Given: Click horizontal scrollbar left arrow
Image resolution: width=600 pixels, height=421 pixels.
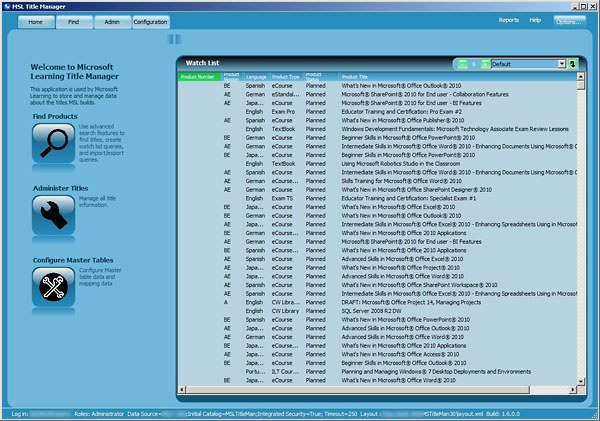Looking at the screenshot, I should [x=182, y=390].
